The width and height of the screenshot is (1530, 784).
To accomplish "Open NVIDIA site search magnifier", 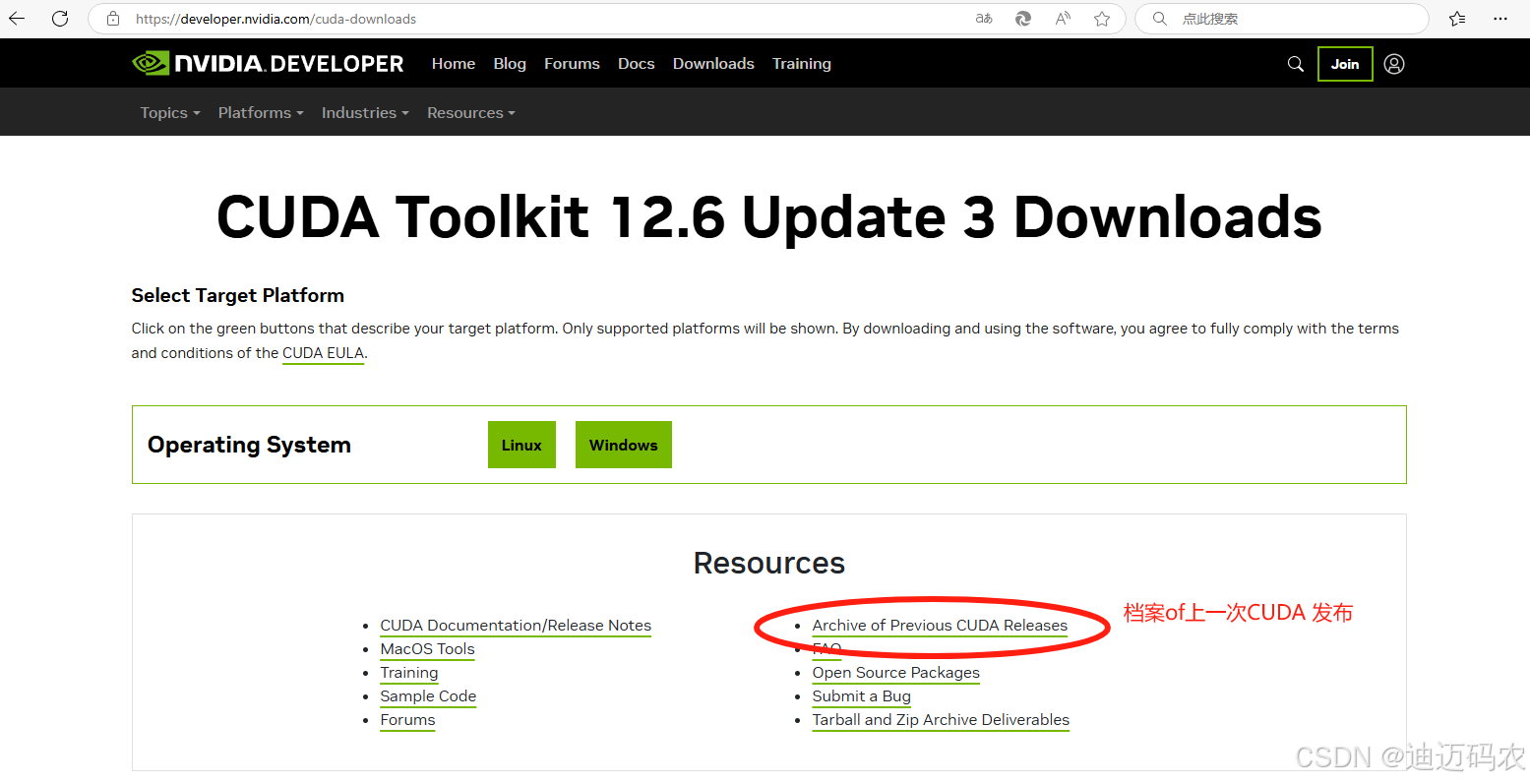I will 1296,64.
